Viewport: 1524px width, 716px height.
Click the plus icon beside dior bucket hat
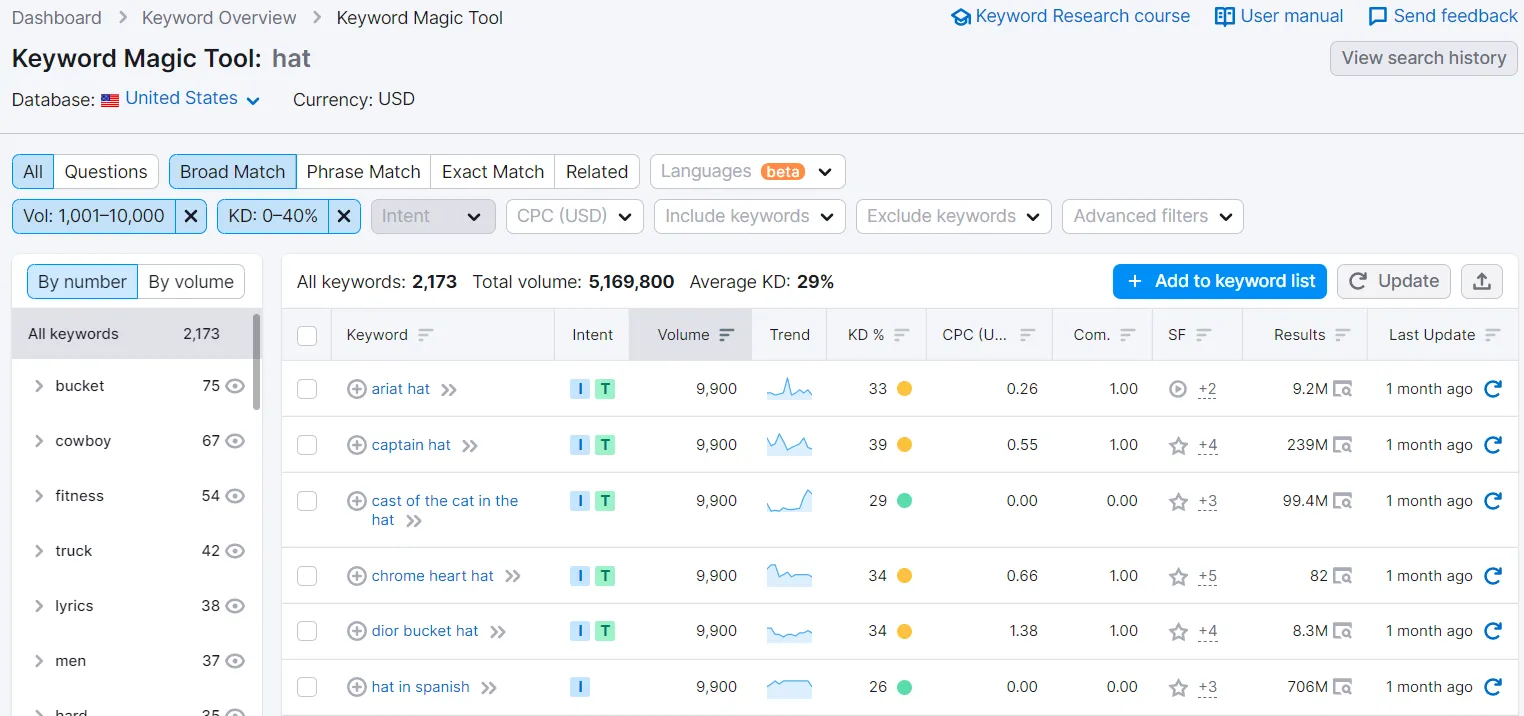click(x=357, y=631)
